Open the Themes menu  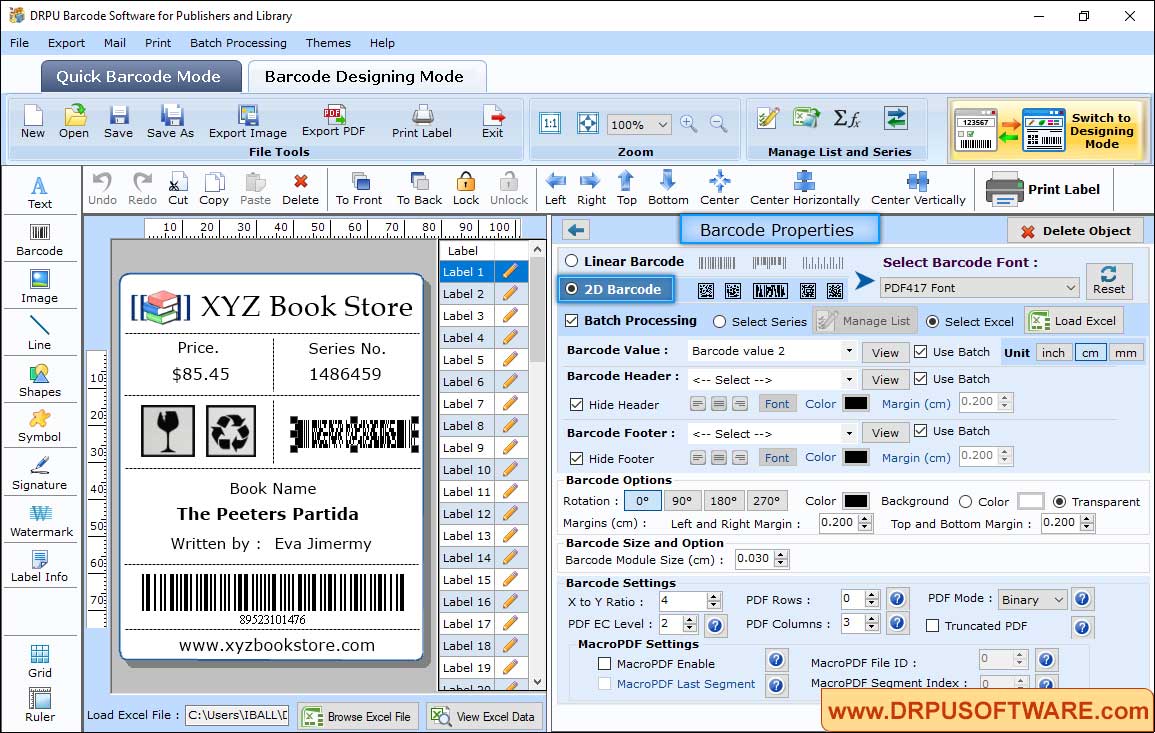tap(328, 43)
